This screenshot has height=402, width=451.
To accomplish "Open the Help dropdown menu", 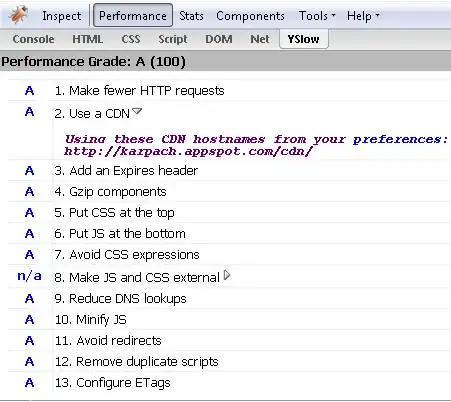I will point(363,16).
